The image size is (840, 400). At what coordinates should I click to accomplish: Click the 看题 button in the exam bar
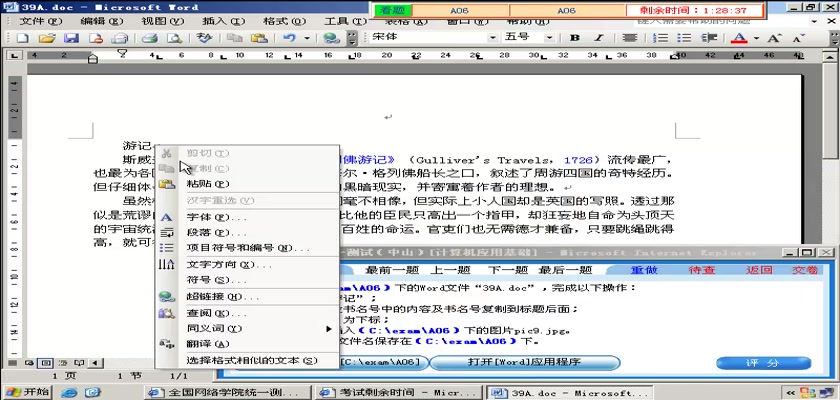click(x=393, y=10)
